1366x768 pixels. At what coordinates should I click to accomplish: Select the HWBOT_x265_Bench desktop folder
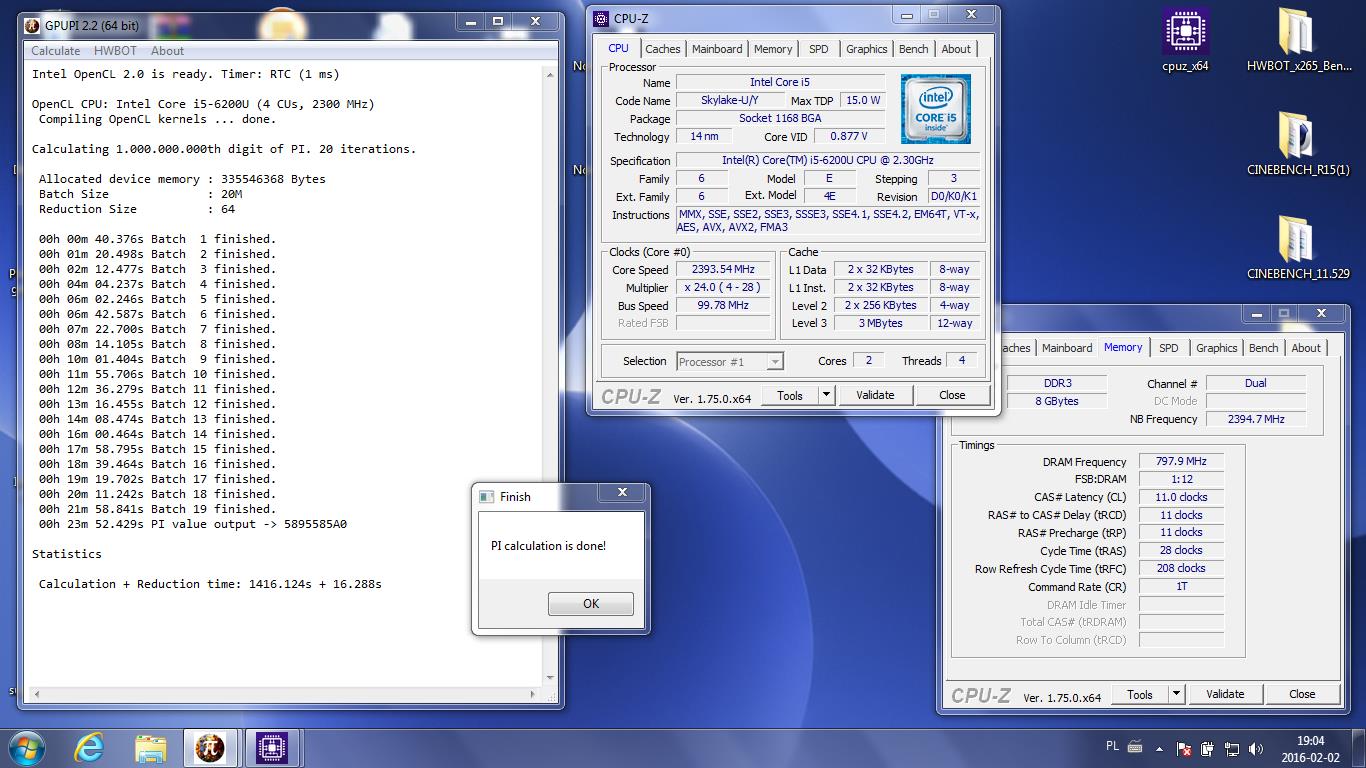click(x=1299, y=42)
